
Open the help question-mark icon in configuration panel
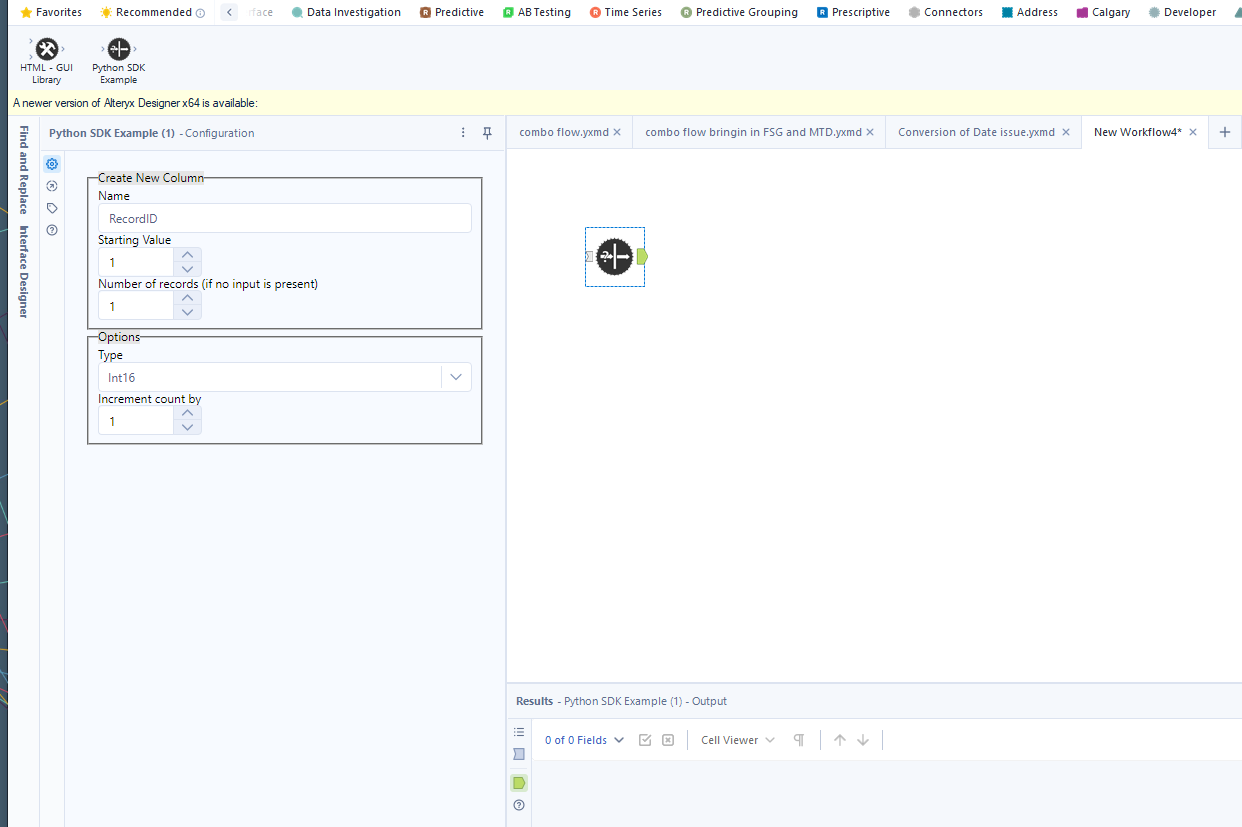point(52,230)
